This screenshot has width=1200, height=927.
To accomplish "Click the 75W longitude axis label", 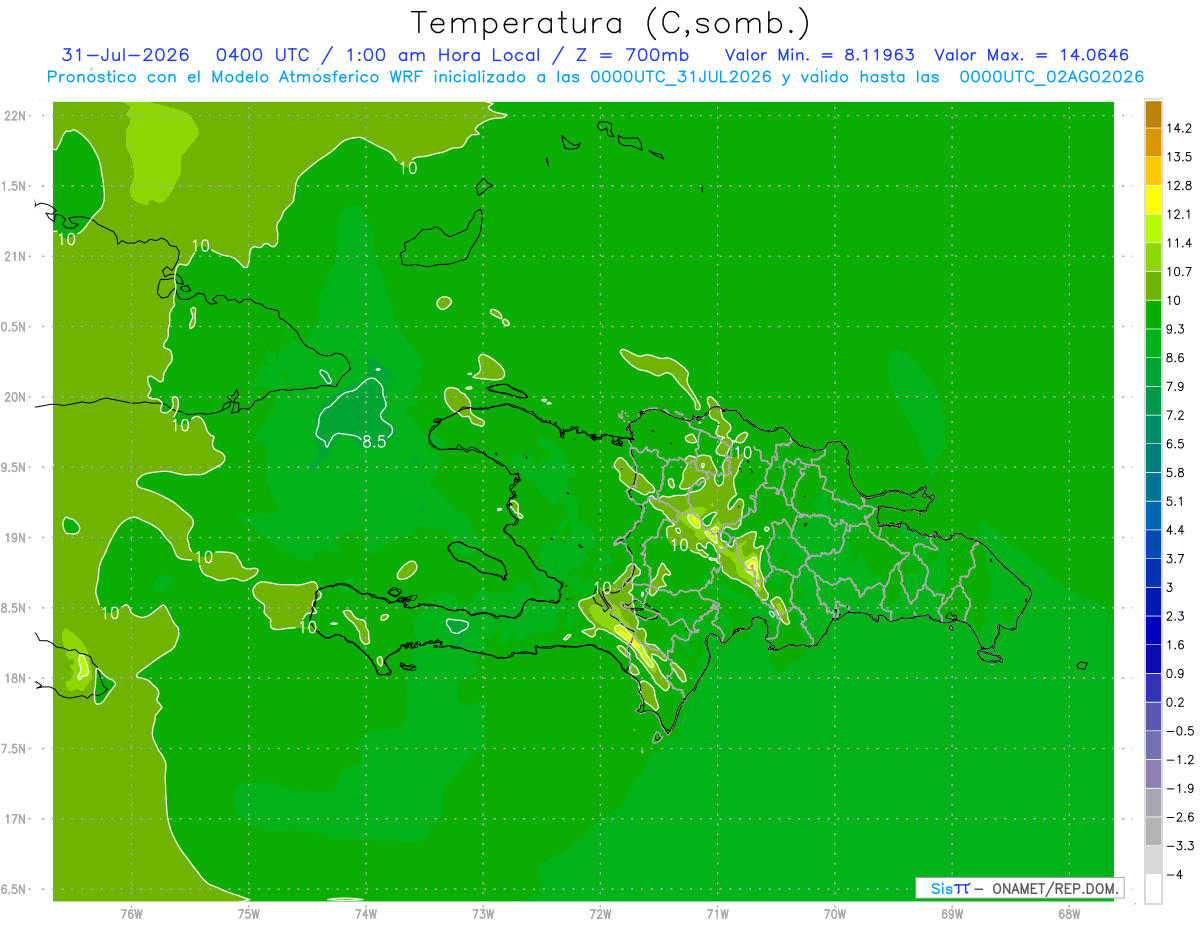I will tap(249, 913).
